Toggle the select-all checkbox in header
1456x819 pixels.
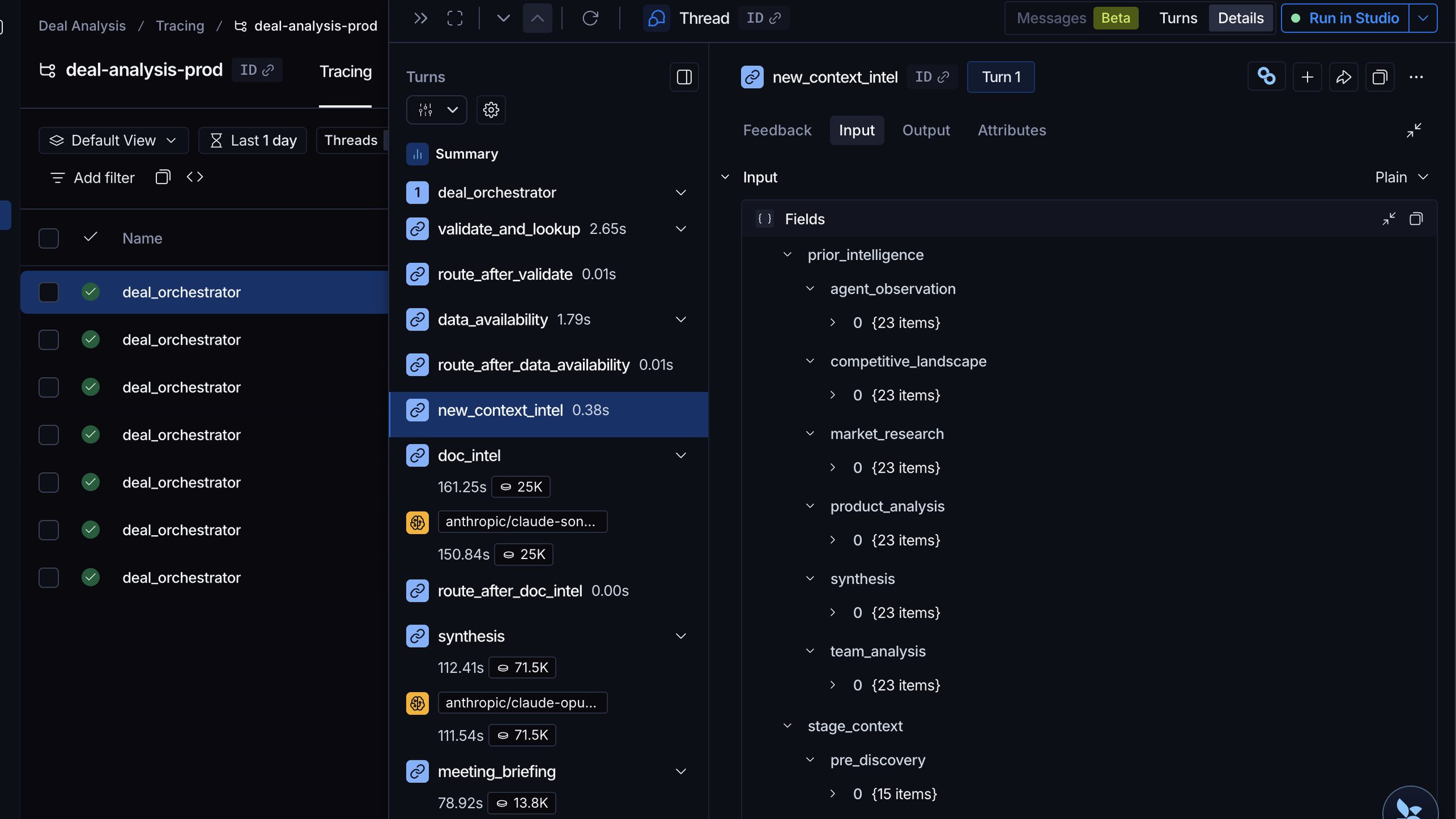pos(48,238)
